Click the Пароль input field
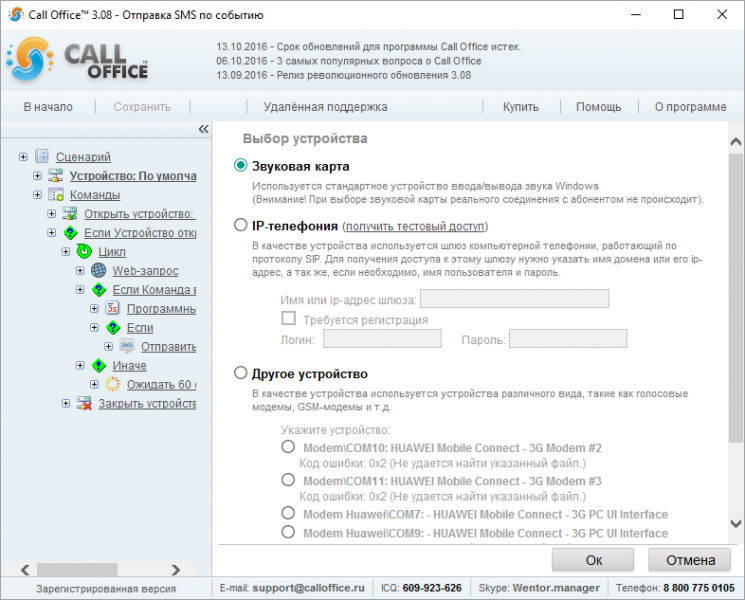Image resolution: width=745 pixels, height=600 pixels. tap(568, 339)
